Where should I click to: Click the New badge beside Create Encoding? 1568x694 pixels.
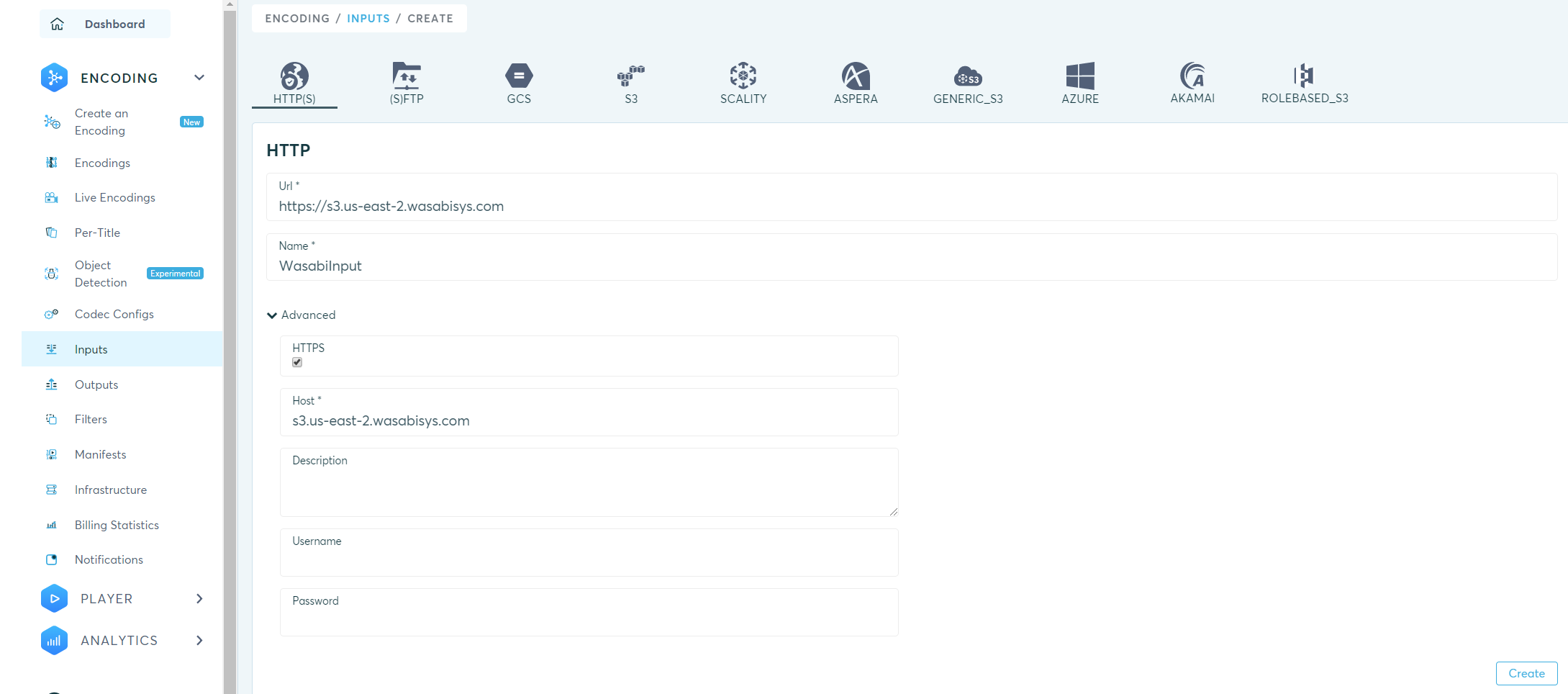pyautogui.click(x=191, y=122)
